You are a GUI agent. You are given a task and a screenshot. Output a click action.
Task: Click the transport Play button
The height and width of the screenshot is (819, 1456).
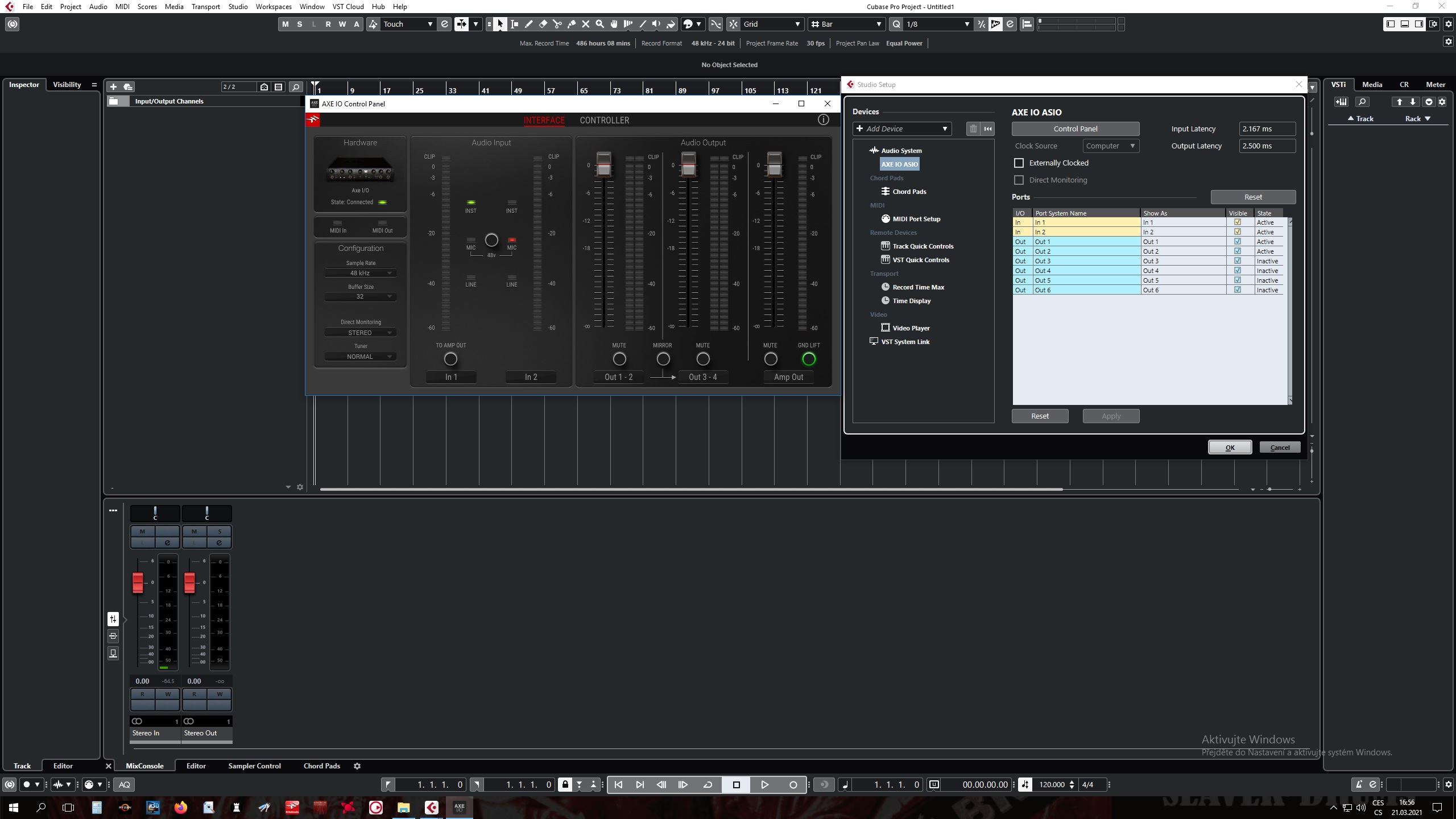765,785
